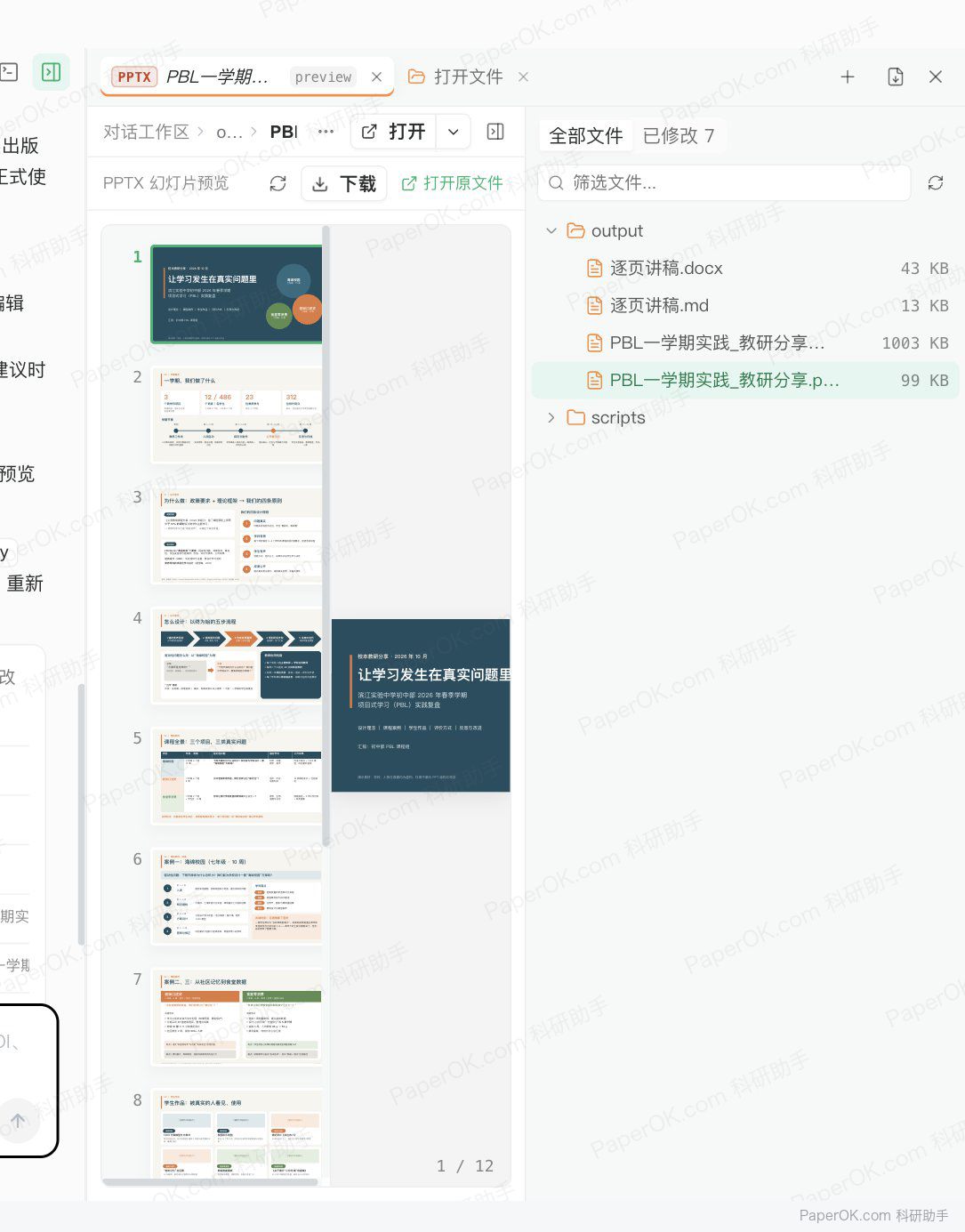
Task: Click the 'o…' breadcrumb item
Action: pos(229,133)
